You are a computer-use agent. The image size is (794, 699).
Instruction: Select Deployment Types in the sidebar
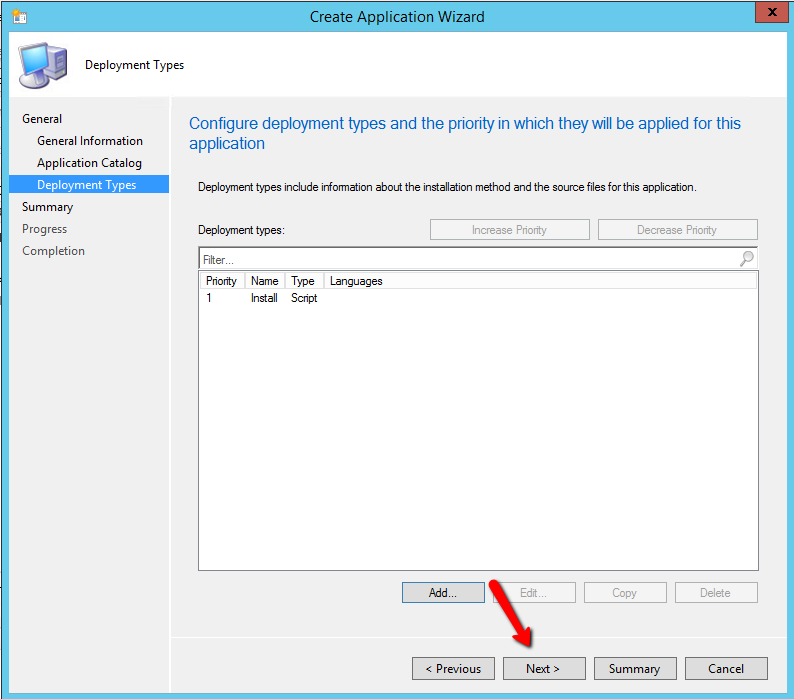coord(87,185)
